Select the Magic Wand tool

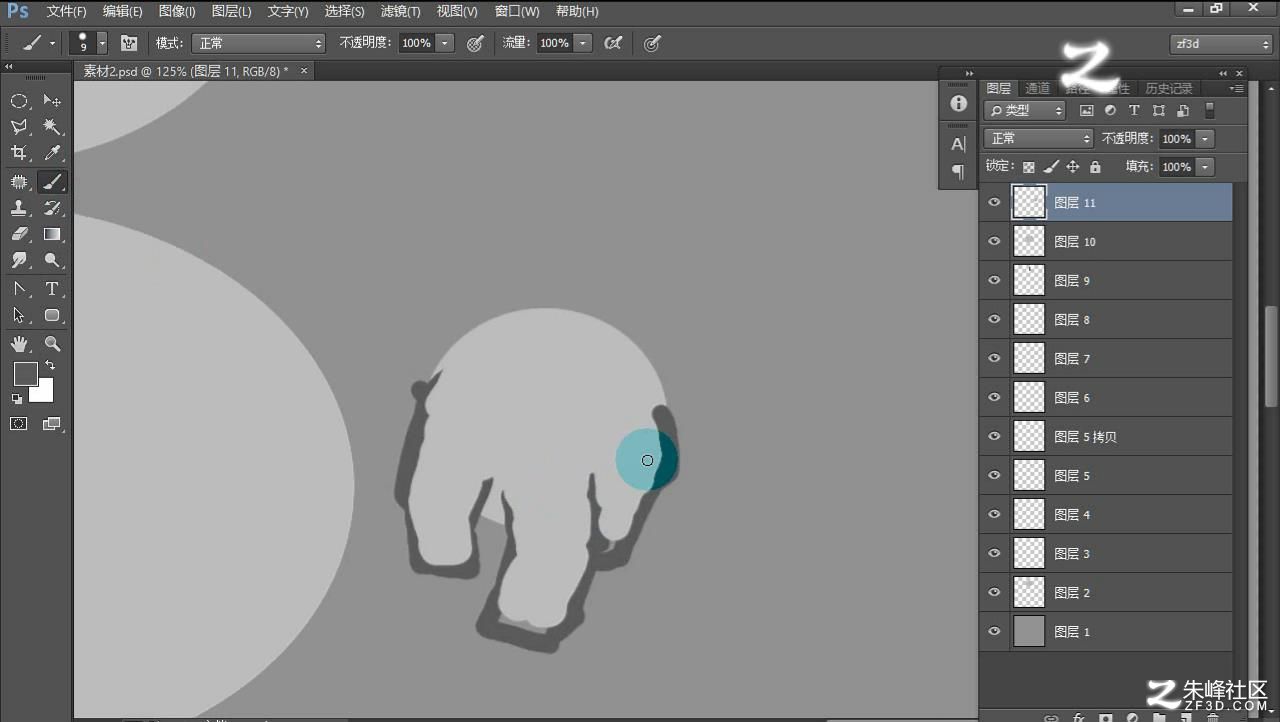pos(52,127)
